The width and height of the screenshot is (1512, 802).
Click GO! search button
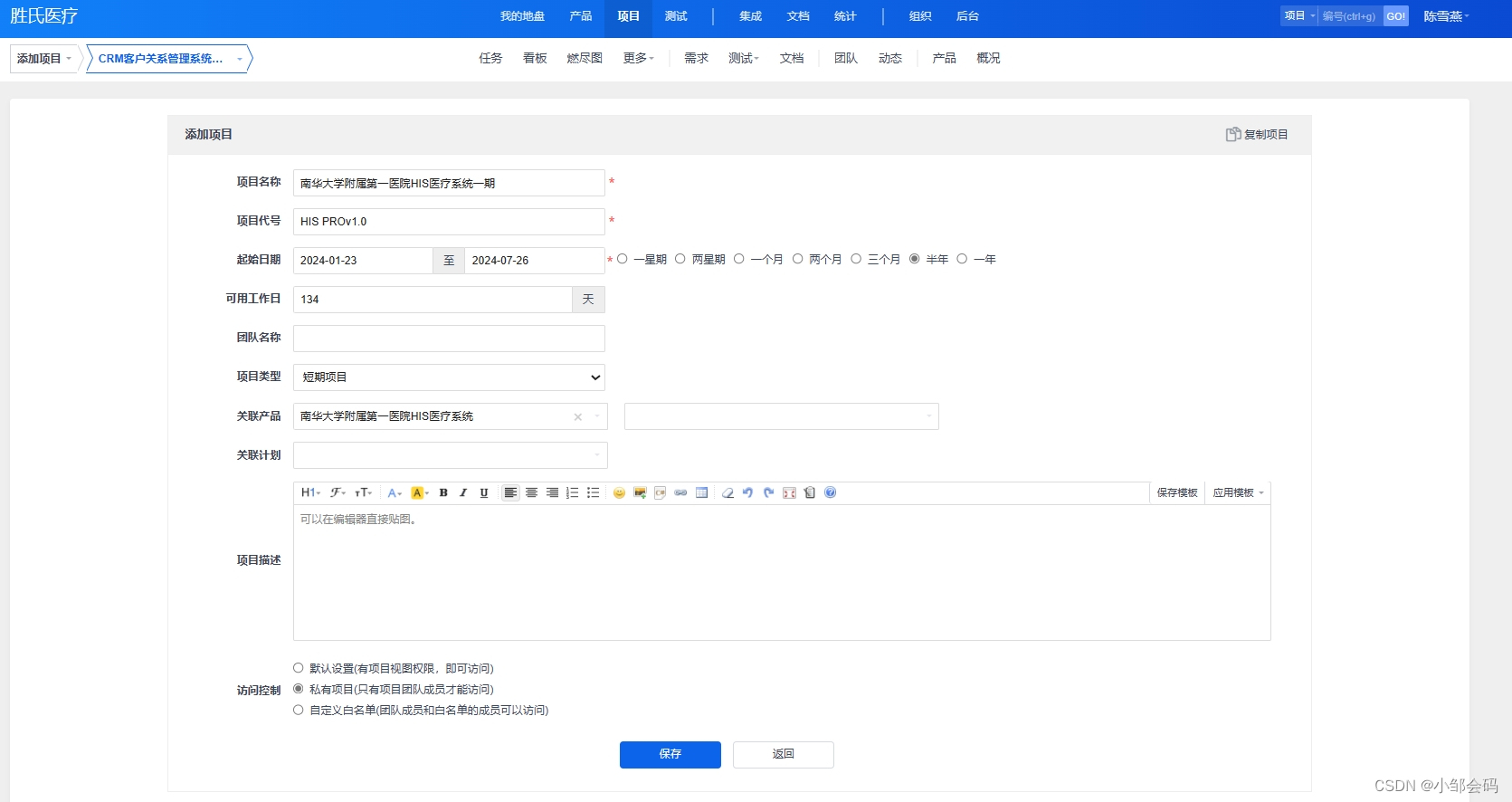click(1396, 16)
